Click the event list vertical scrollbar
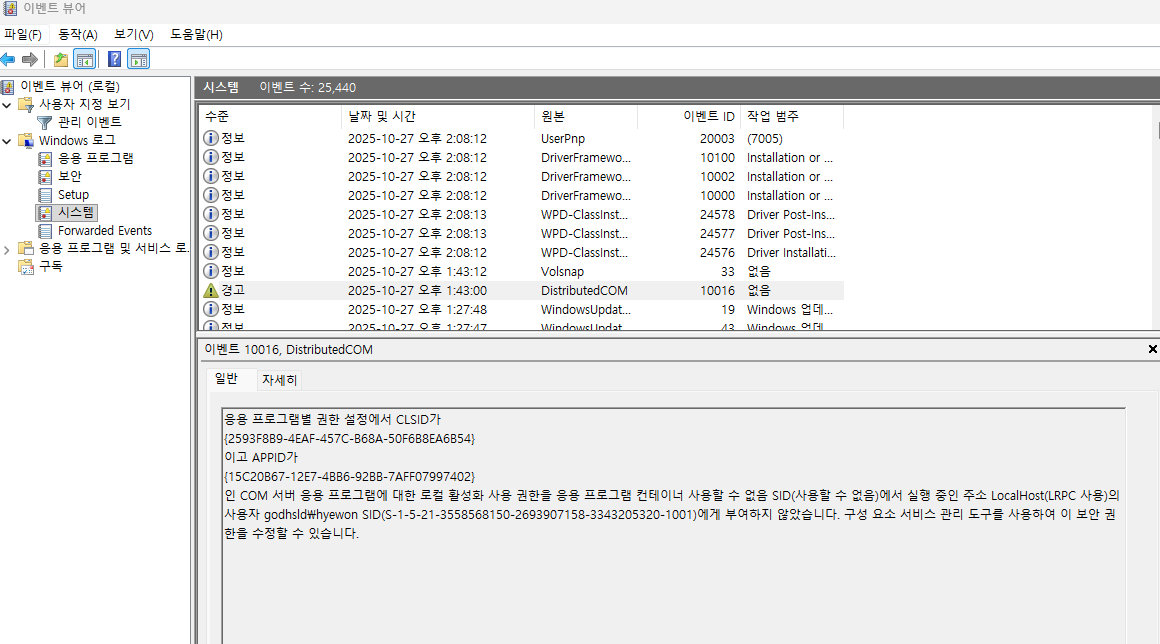The width and height of the screenshot is (1160, 644). [x=1156, y=217]
